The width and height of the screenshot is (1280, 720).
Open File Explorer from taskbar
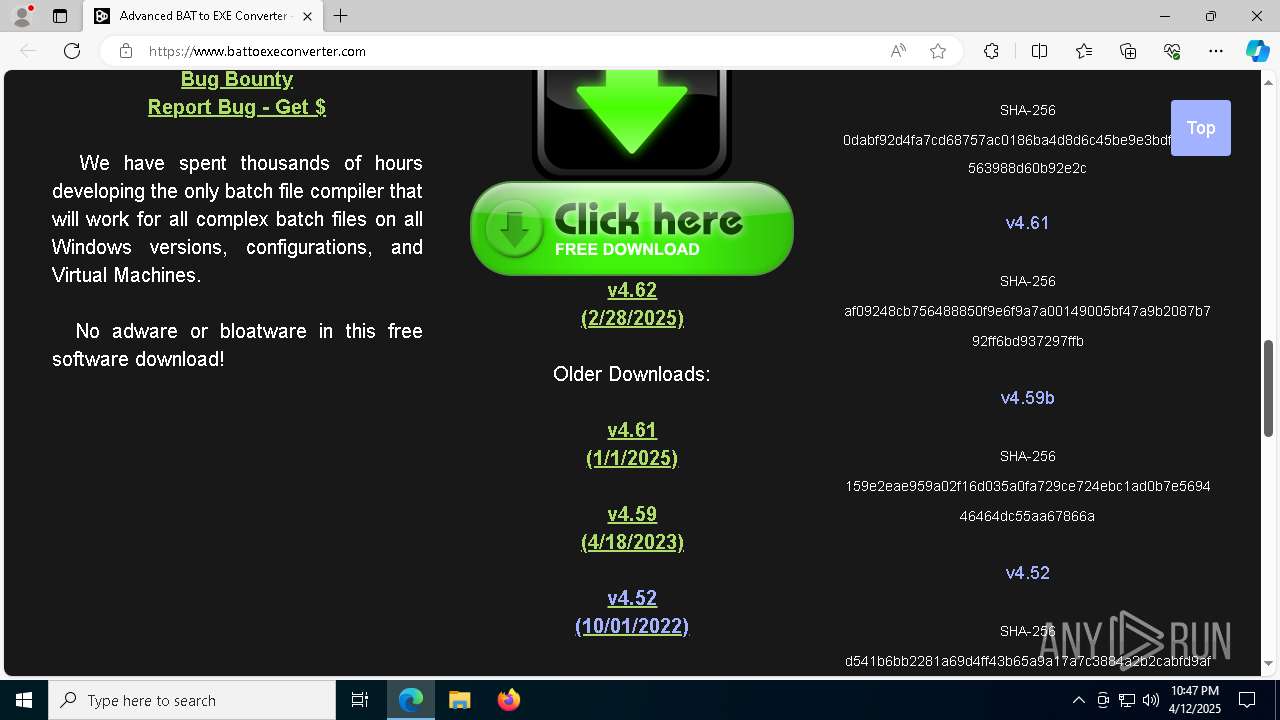(459, 700)
